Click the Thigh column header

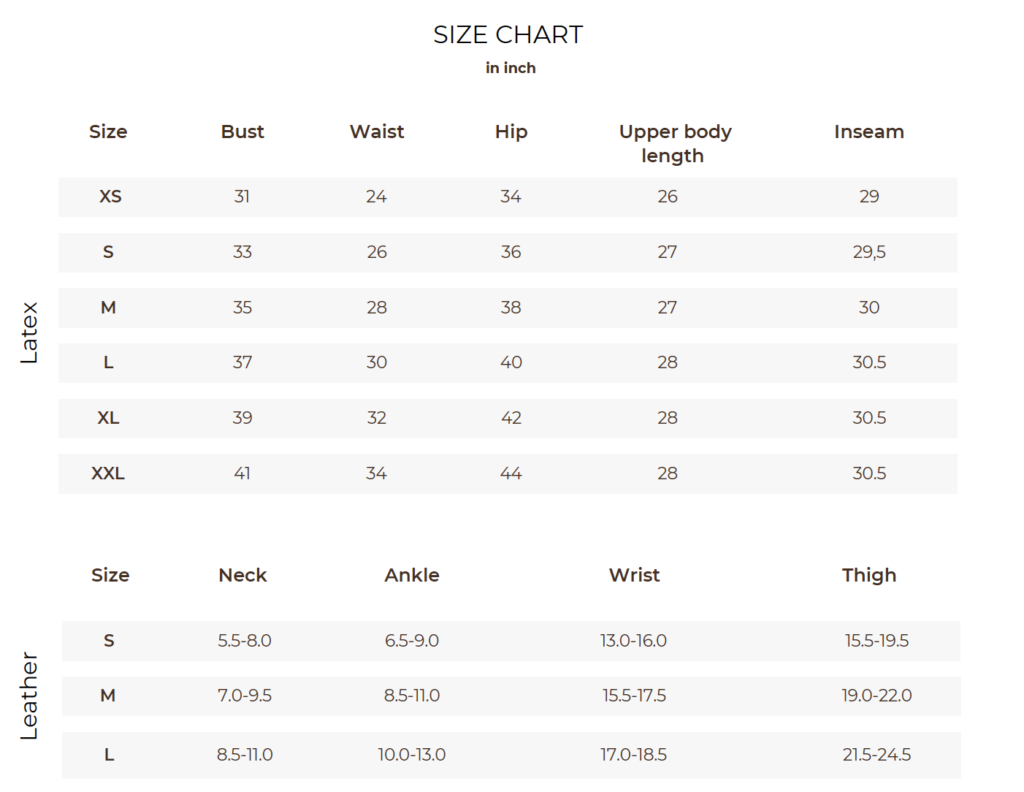click(869, 575)
